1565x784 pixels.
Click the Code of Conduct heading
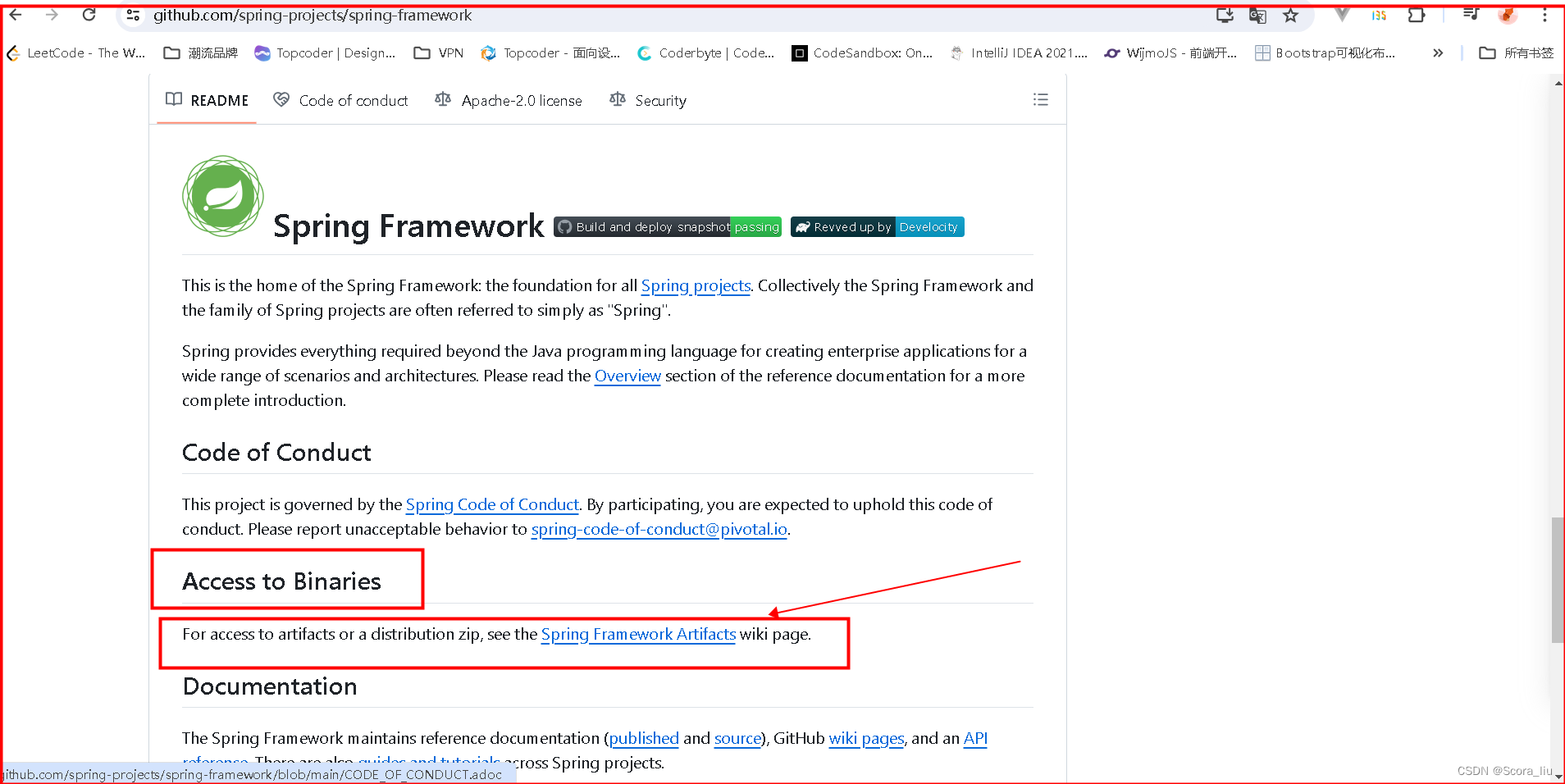(x=276, y=453)
